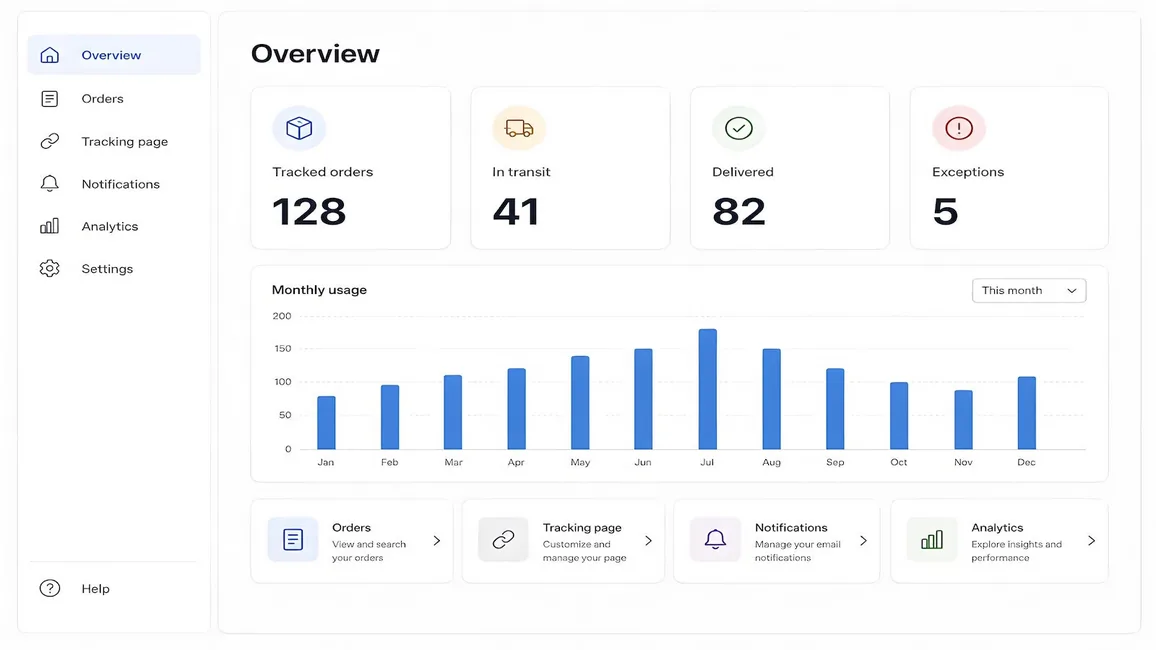Open 'Explore insights and performance' card
This screenshot has height=650, width=1156.
coord(999,541)
